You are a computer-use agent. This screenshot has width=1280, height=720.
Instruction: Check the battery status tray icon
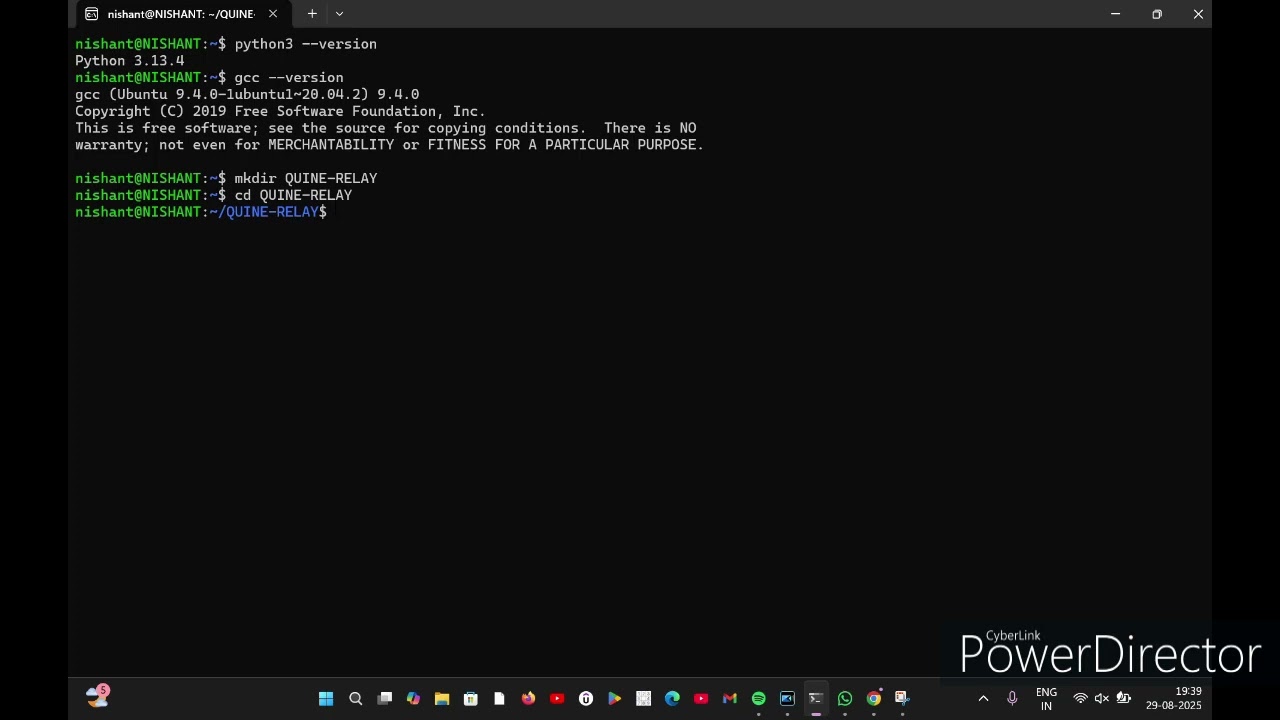click(x=1123, y=698)
